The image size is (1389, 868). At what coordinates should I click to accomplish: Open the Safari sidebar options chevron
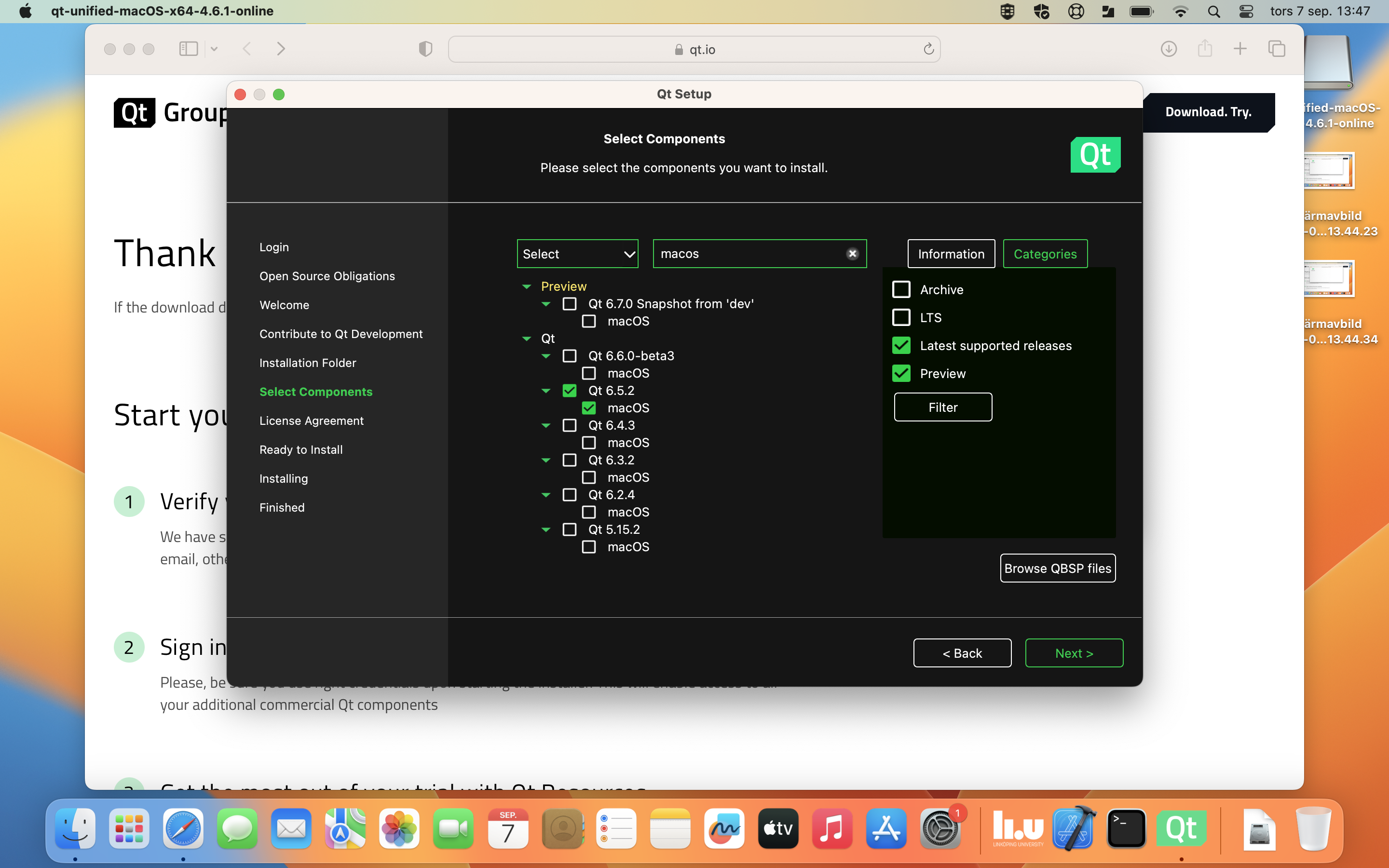[214, 49]
